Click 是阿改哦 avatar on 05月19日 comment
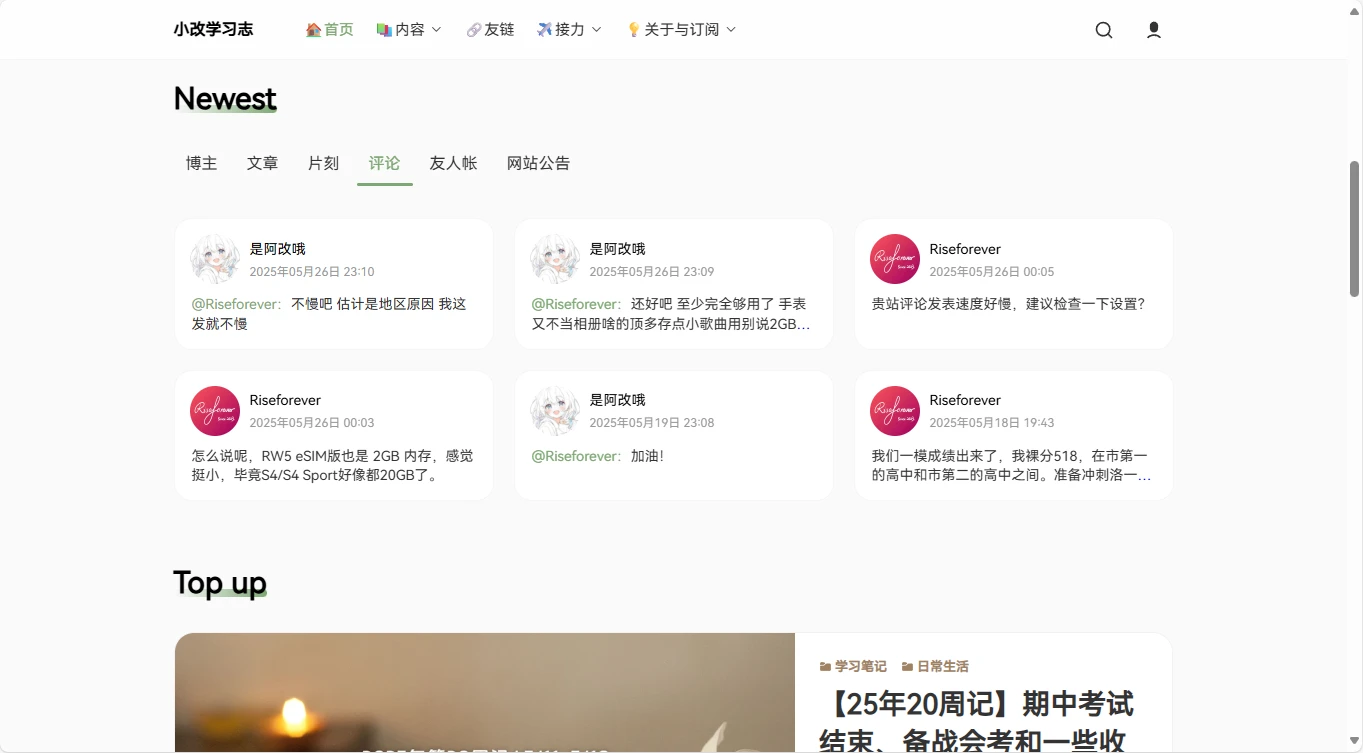Viewport: 1363px width, 753px height. tap(555, 411)
